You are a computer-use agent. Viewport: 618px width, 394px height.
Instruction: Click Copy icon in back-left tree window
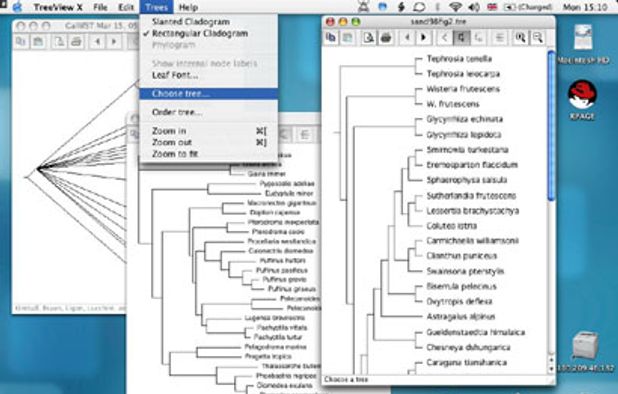20,42
